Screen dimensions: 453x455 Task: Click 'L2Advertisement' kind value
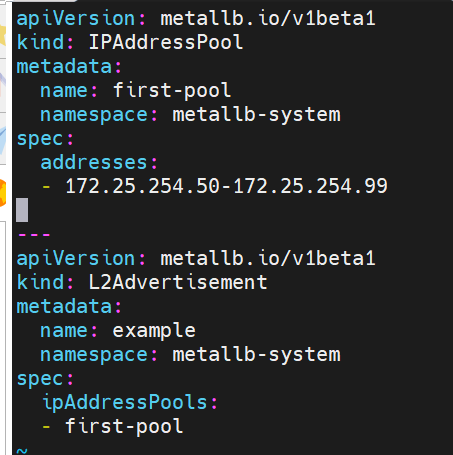(178, 282)
